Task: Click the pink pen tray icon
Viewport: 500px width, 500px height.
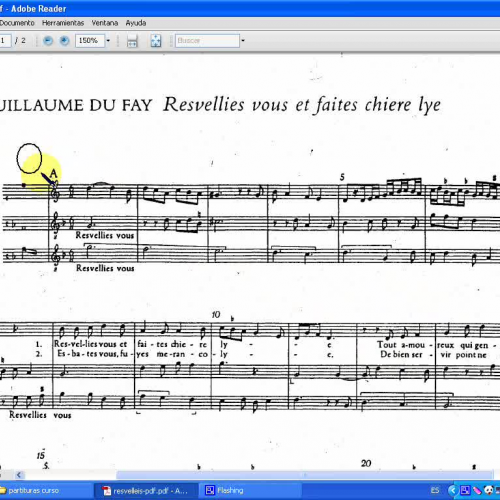Action: click(x=477, y=490)
